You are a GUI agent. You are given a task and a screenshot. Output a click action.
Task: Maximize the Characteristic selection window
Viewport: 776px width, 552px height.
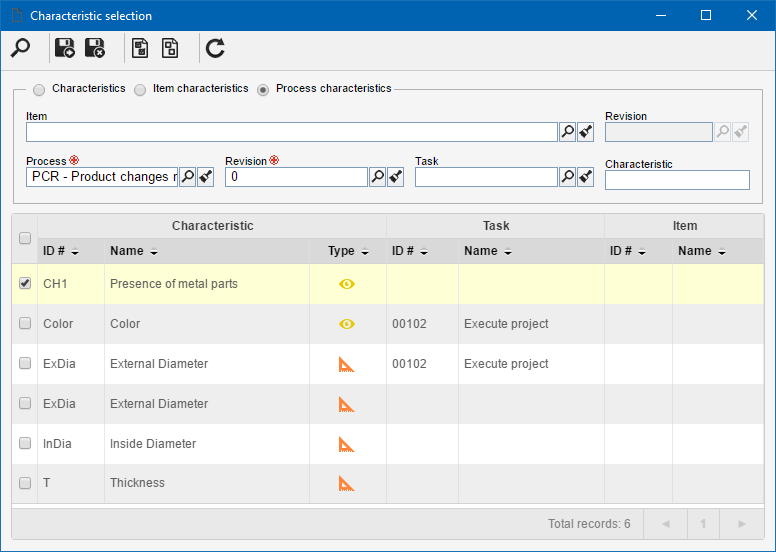[x=706, y=15]
